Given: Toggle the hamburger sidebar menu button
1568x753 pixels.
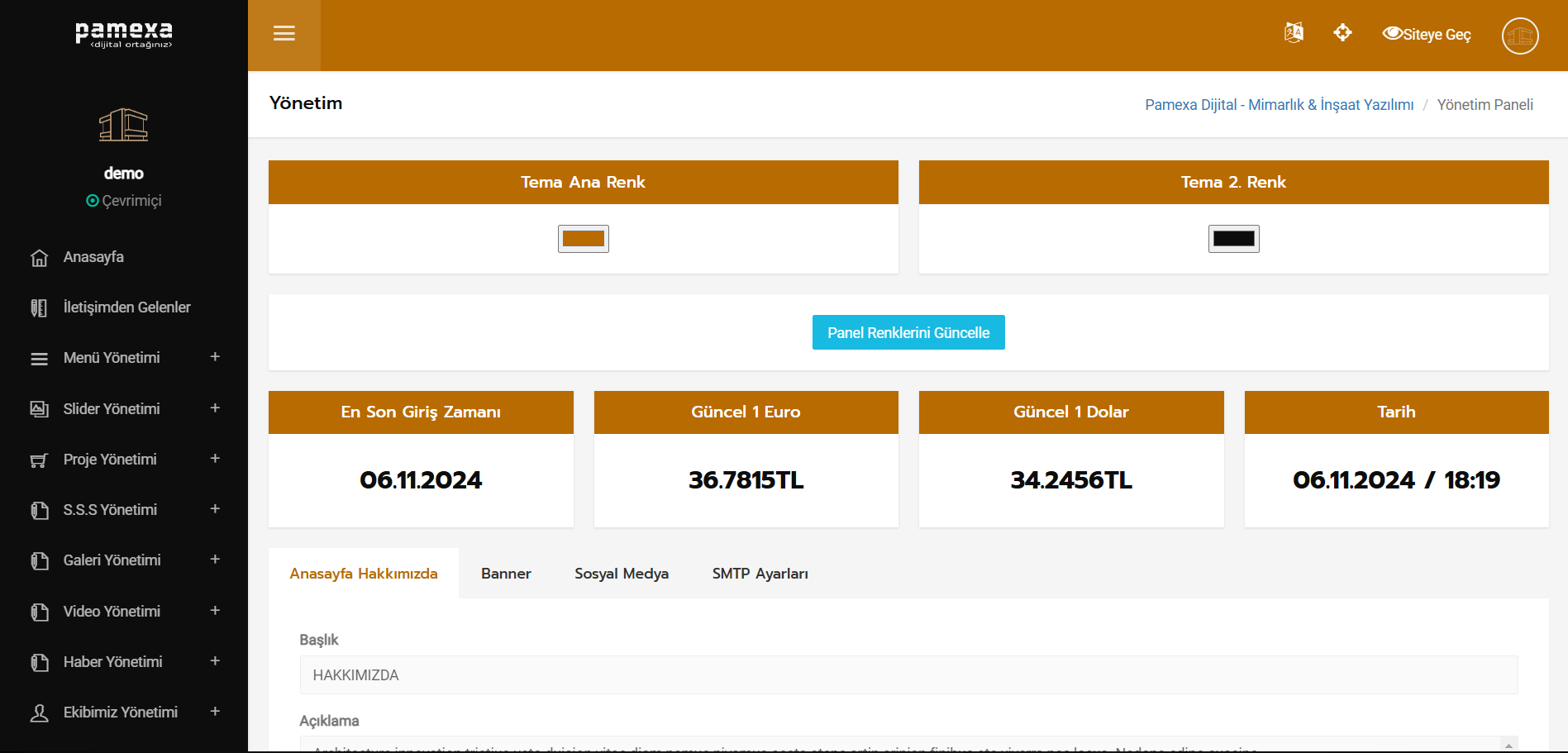Looking at the screenshot, I should (284, 34).
